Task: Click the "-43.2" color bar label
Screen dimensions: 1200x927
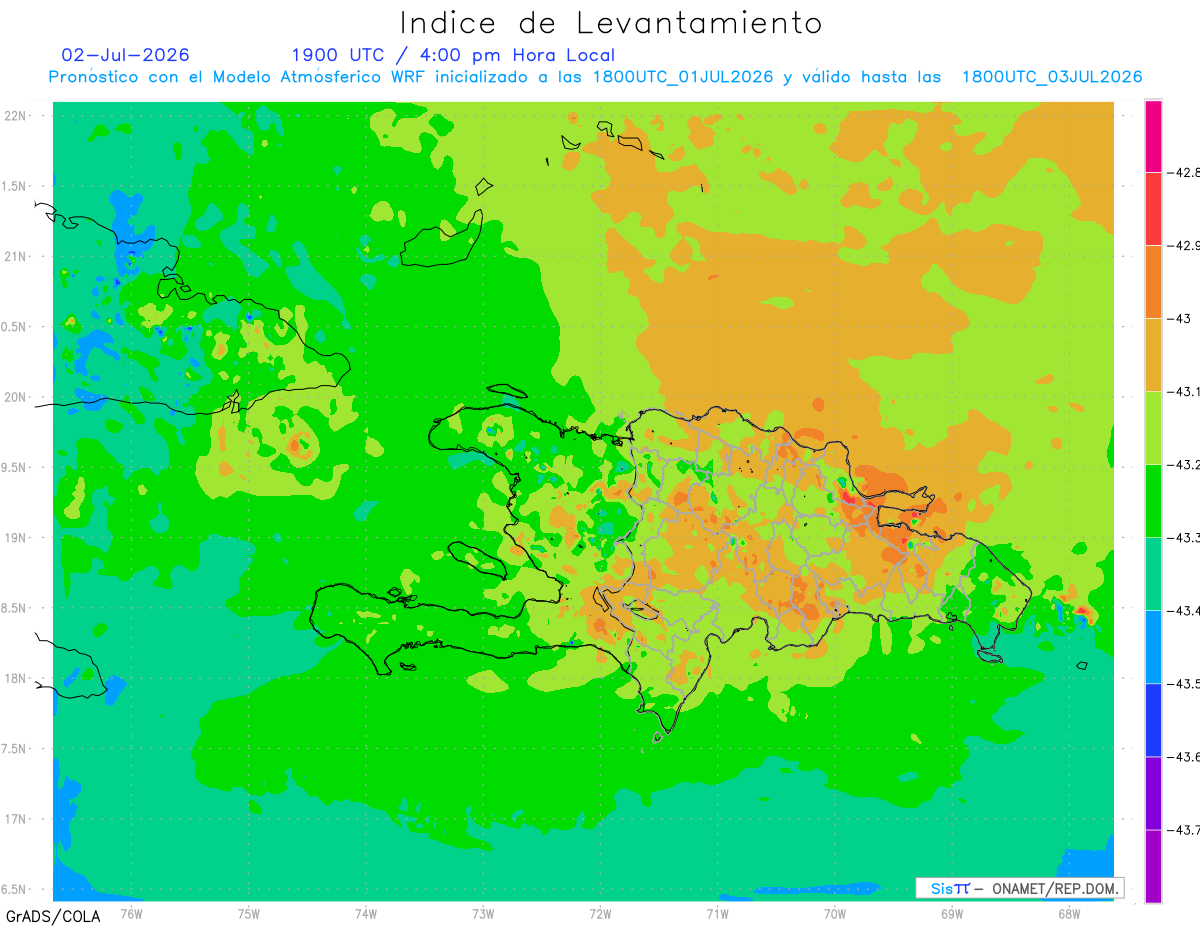Action: pyautogui.click(x=1185, y=464)
